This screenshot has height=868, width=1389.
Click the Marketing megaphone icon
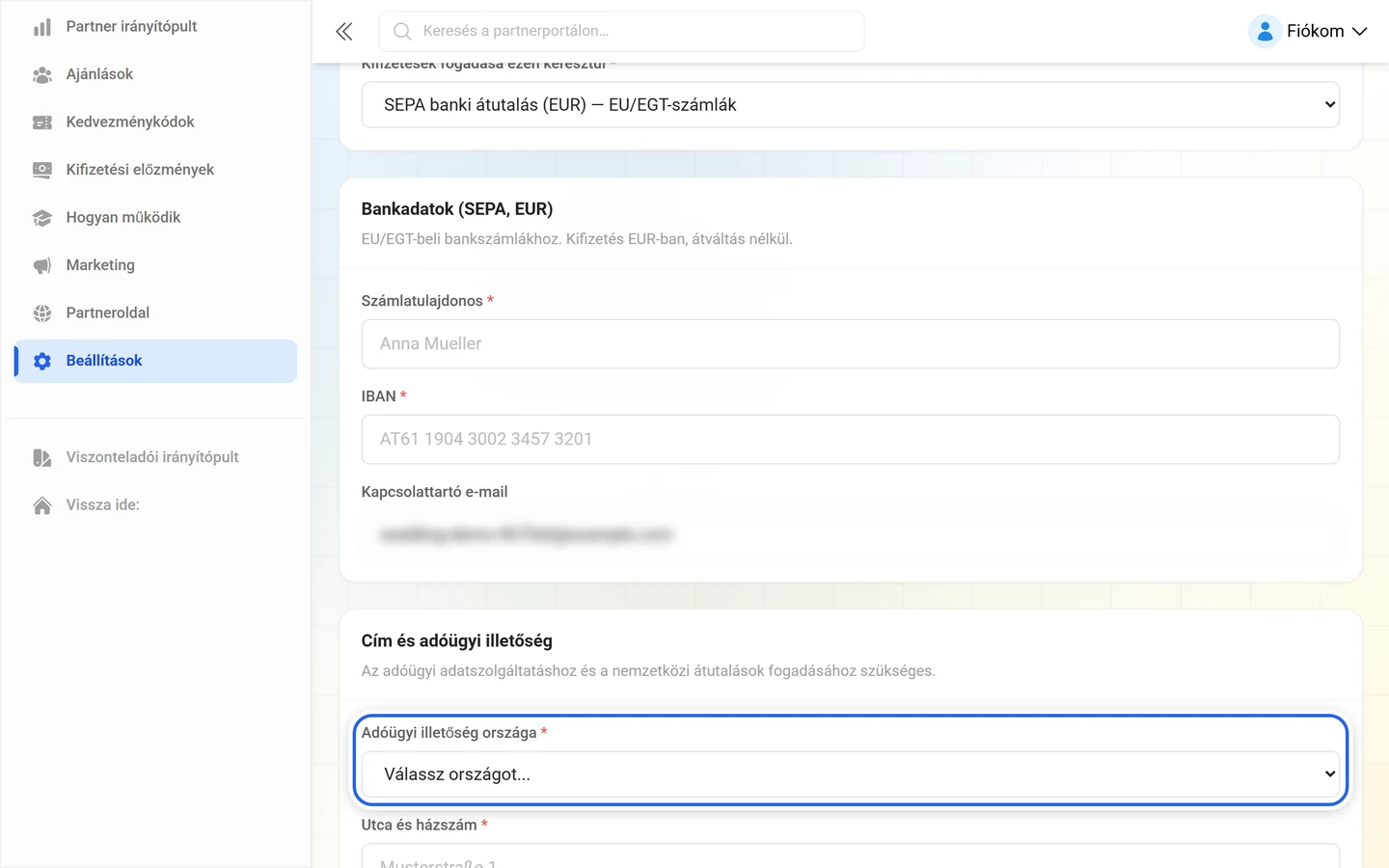click(42, 265)
